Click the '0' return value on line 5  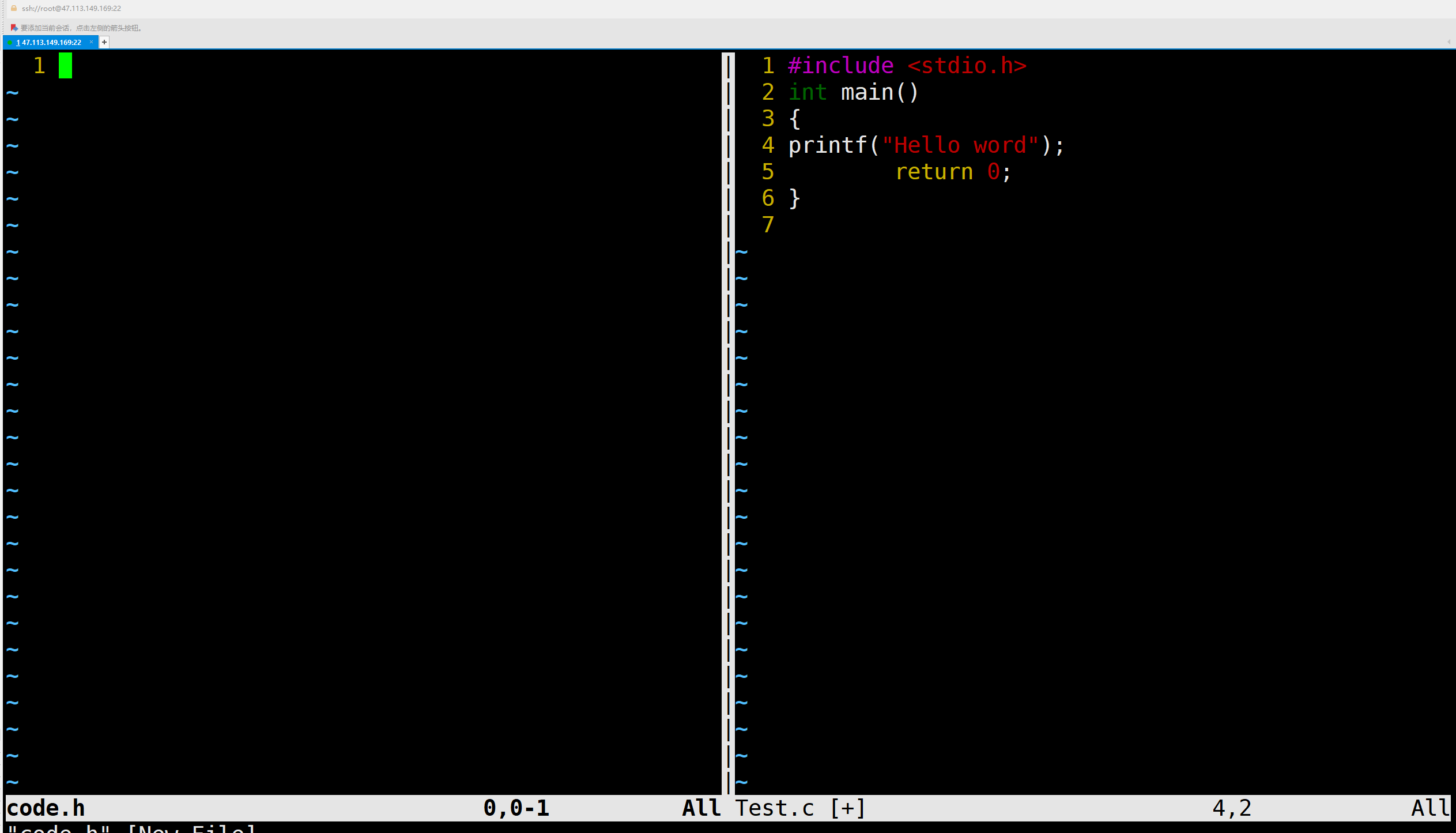pos(993,172)
